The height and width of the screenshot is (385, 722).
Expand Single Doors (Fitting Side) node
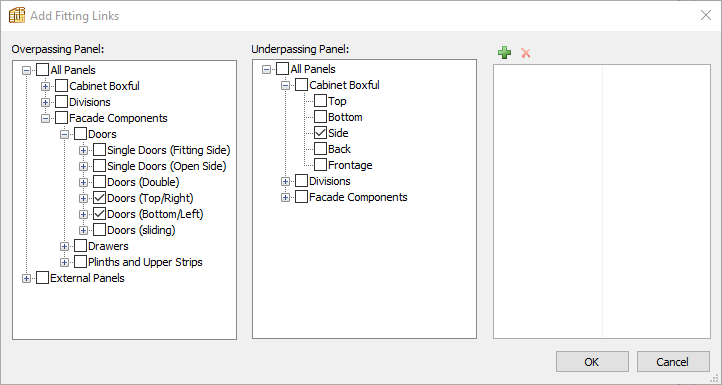[x=83, y=150]
